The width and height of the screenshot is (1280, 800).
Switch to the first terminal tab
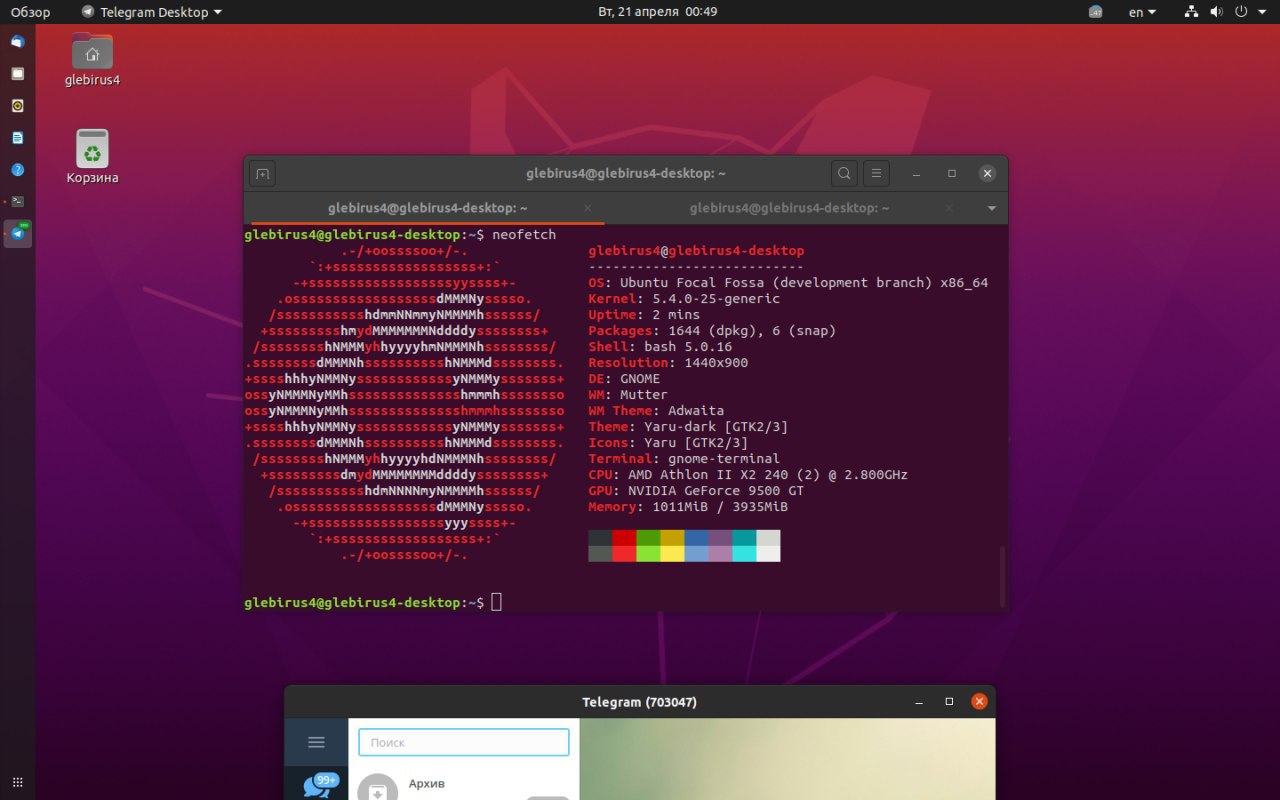(x=428, y=208)
